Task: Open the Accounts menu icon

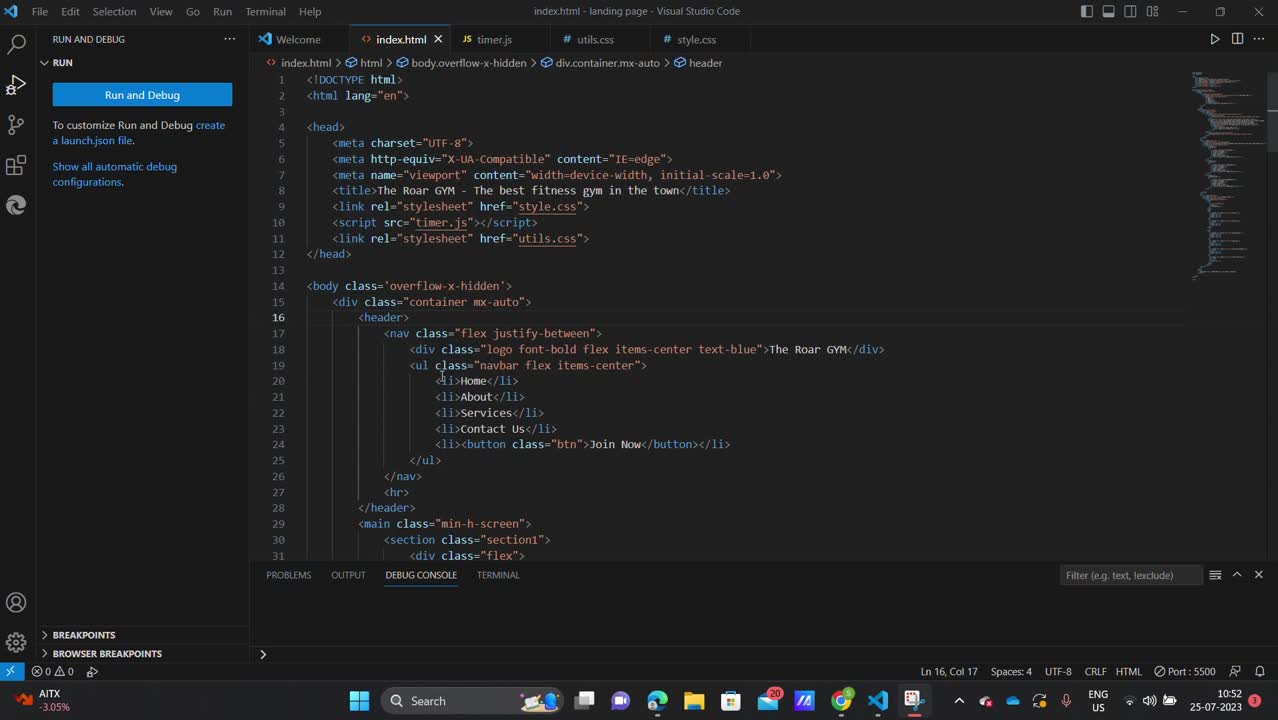Action: click(16, 603)
